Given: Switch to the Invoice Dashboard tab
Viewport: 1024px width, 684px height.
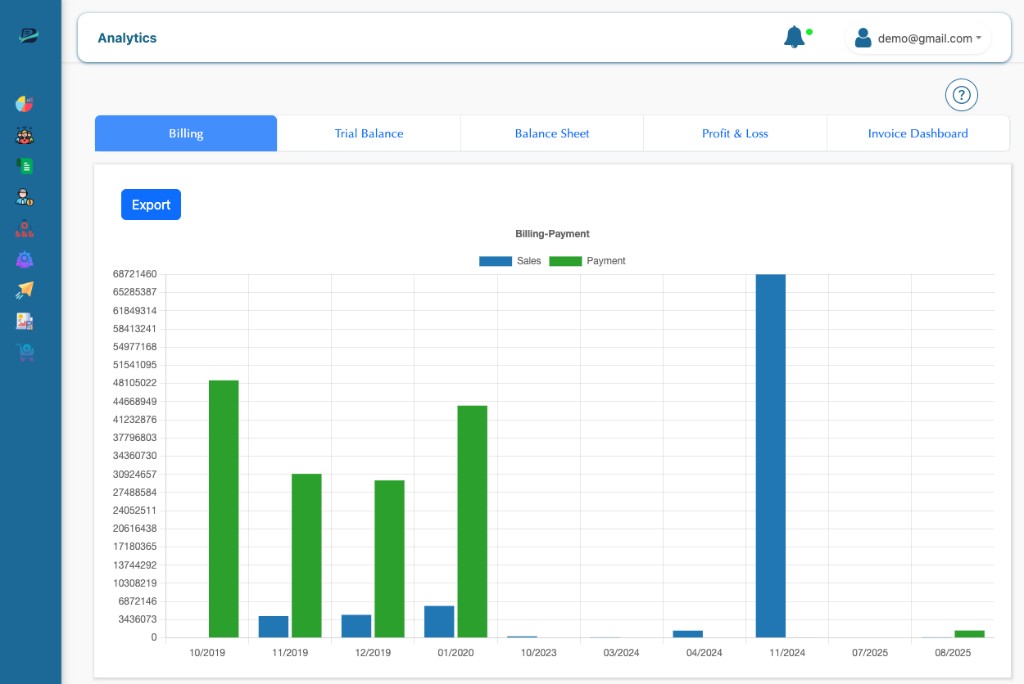Looking at the screenshot, I should pyautogui.click(x=918, y=133).
